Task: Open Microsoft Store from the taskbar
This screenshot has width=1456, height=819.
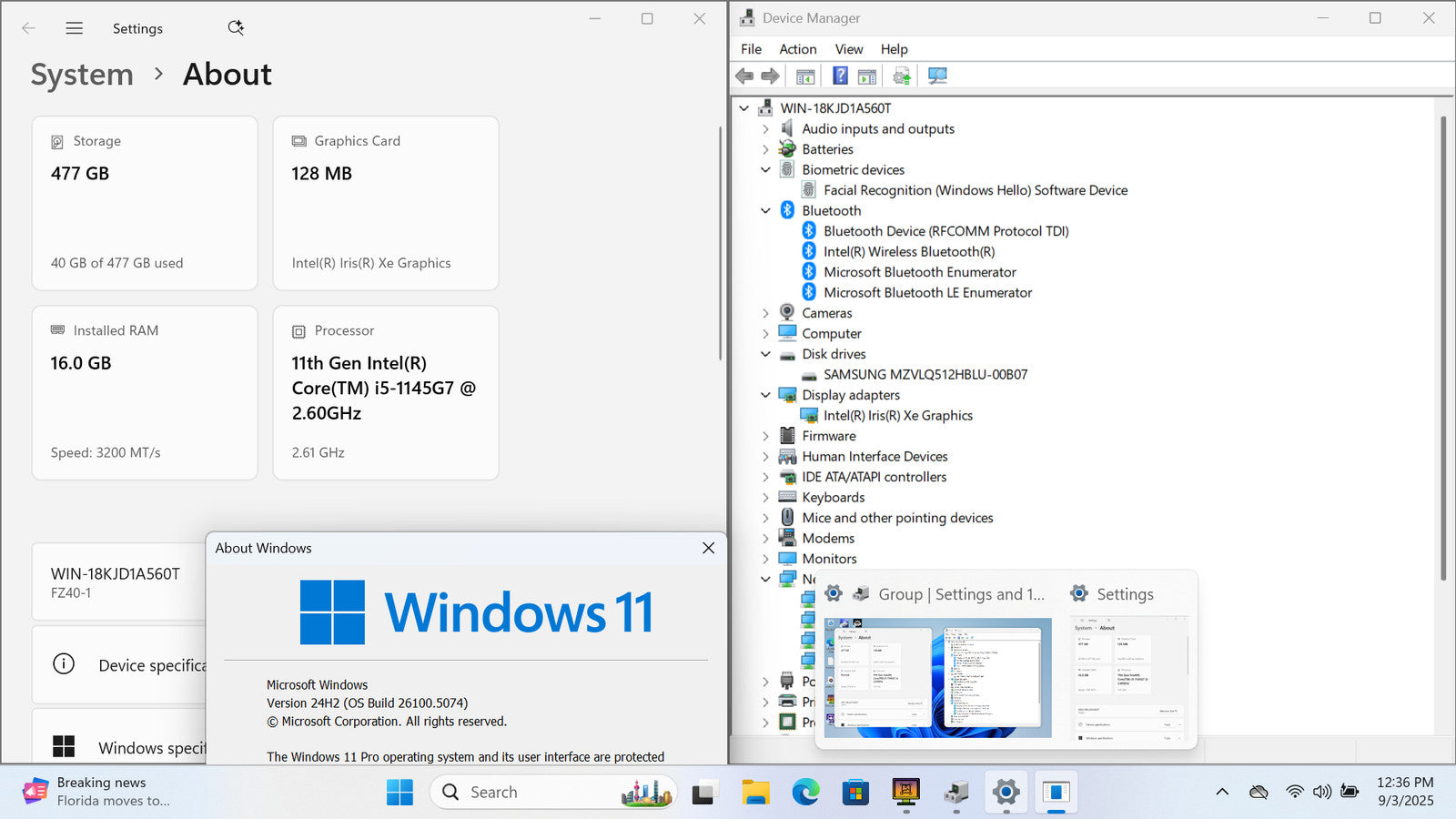Action: [855, 793]
